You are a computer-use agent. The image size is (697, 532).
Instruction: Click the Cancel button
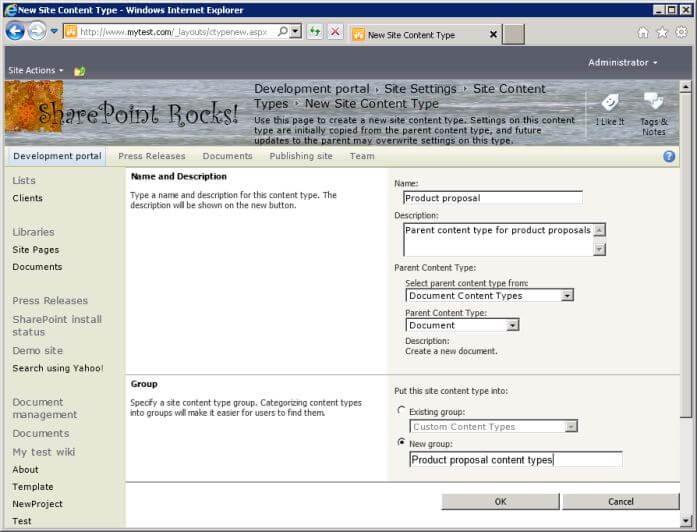[x=621, y=501]
